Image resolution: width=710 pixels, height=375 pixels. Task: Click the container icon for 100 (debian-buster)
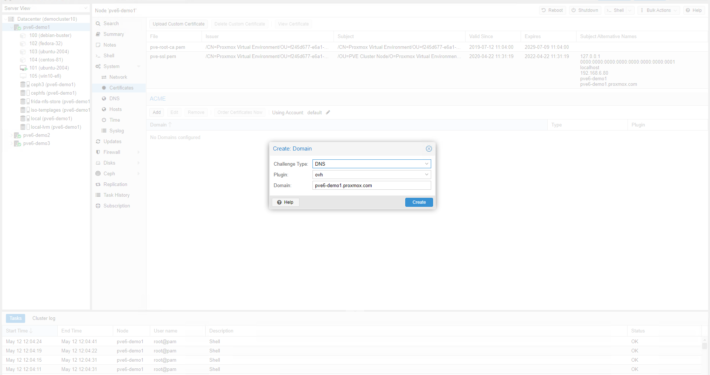tap(23, 35)
